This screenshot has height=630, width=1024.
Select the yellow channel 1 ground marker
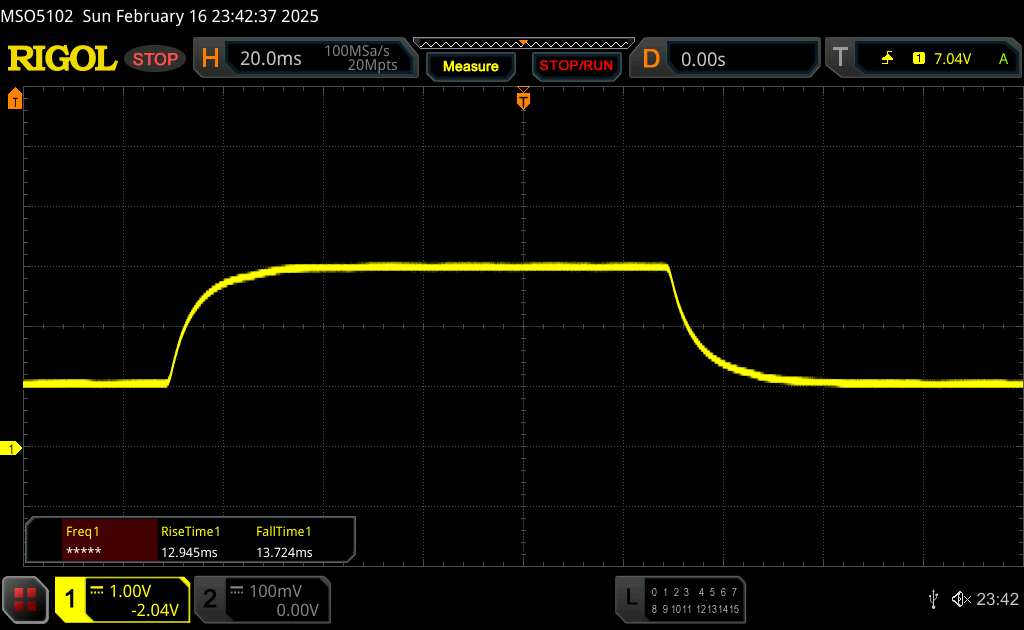coord(13,449)
